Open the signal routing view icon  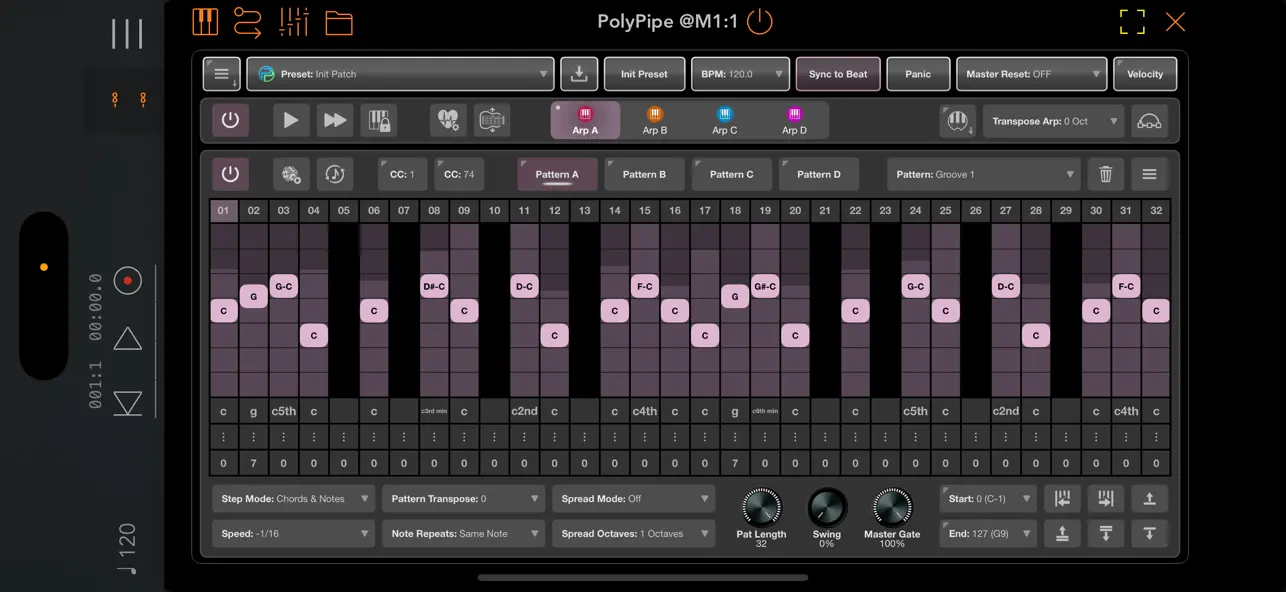(x=249, y=21)
